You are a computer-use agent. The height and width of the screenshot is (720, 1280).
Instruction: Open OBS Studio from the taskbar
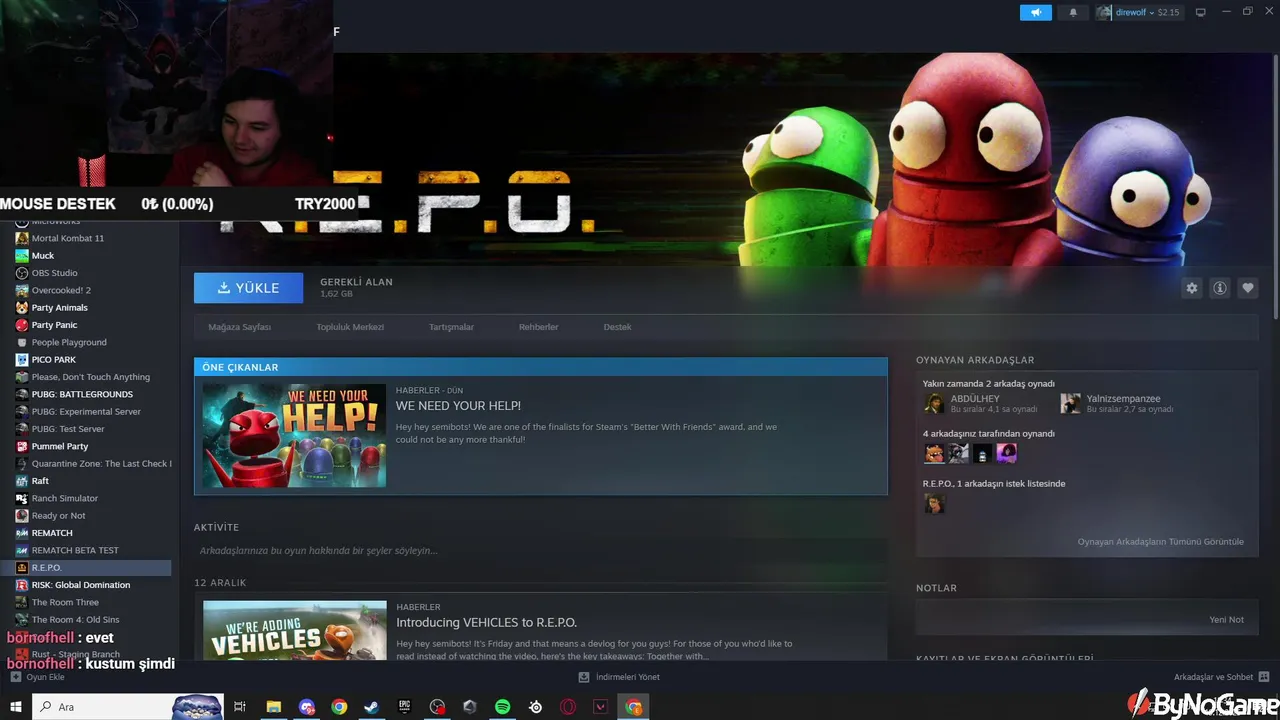pos(437,707)
